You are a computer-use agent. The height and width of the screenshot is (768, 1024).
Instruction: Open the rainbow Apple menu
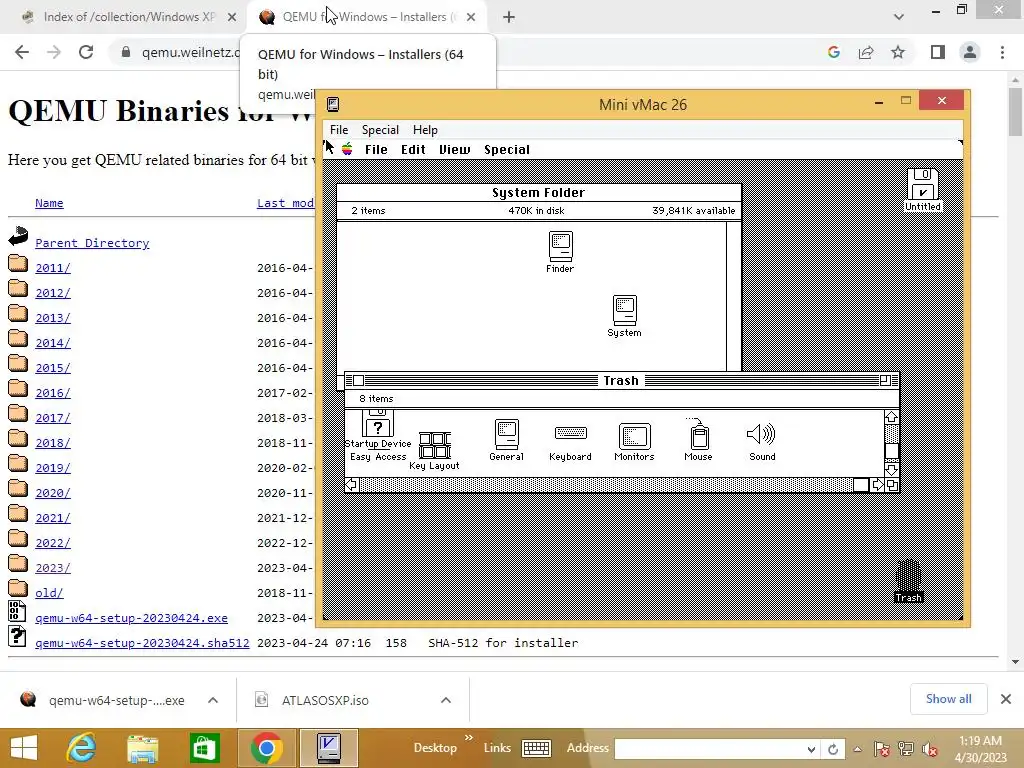[x=347, y=149]
